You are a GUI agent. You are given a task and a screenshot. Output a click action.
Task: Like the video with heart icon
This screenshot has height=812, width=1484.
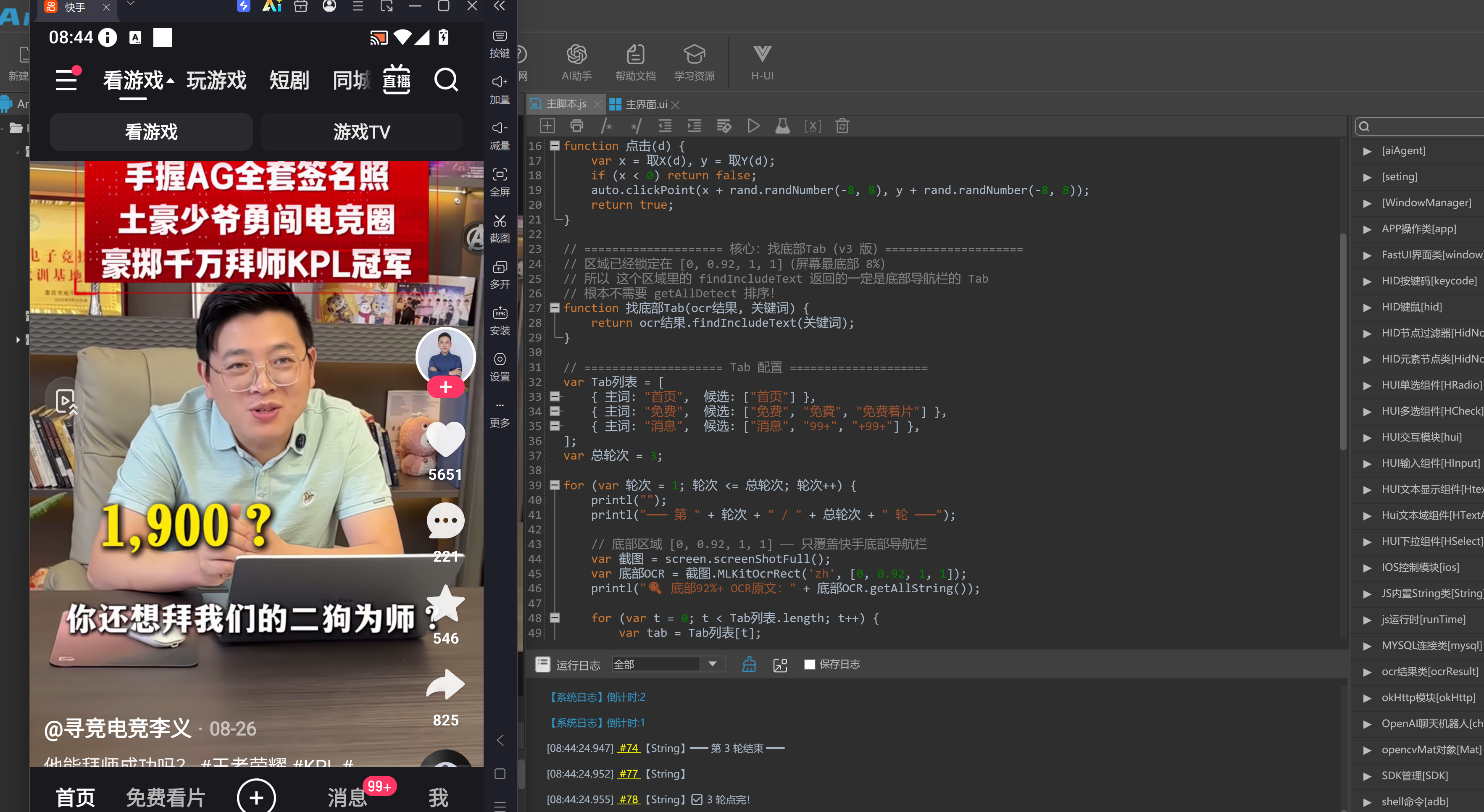tap(445, 440)
